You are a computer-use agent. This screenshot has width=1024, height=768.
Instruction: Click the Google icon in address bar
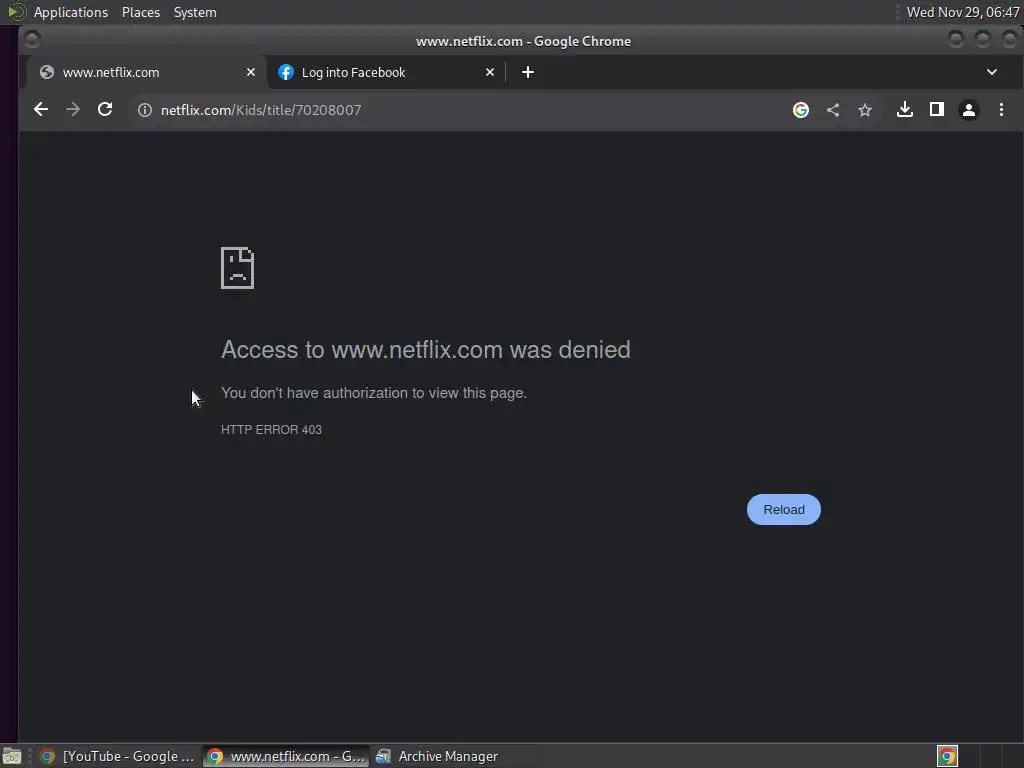(801, 110)
